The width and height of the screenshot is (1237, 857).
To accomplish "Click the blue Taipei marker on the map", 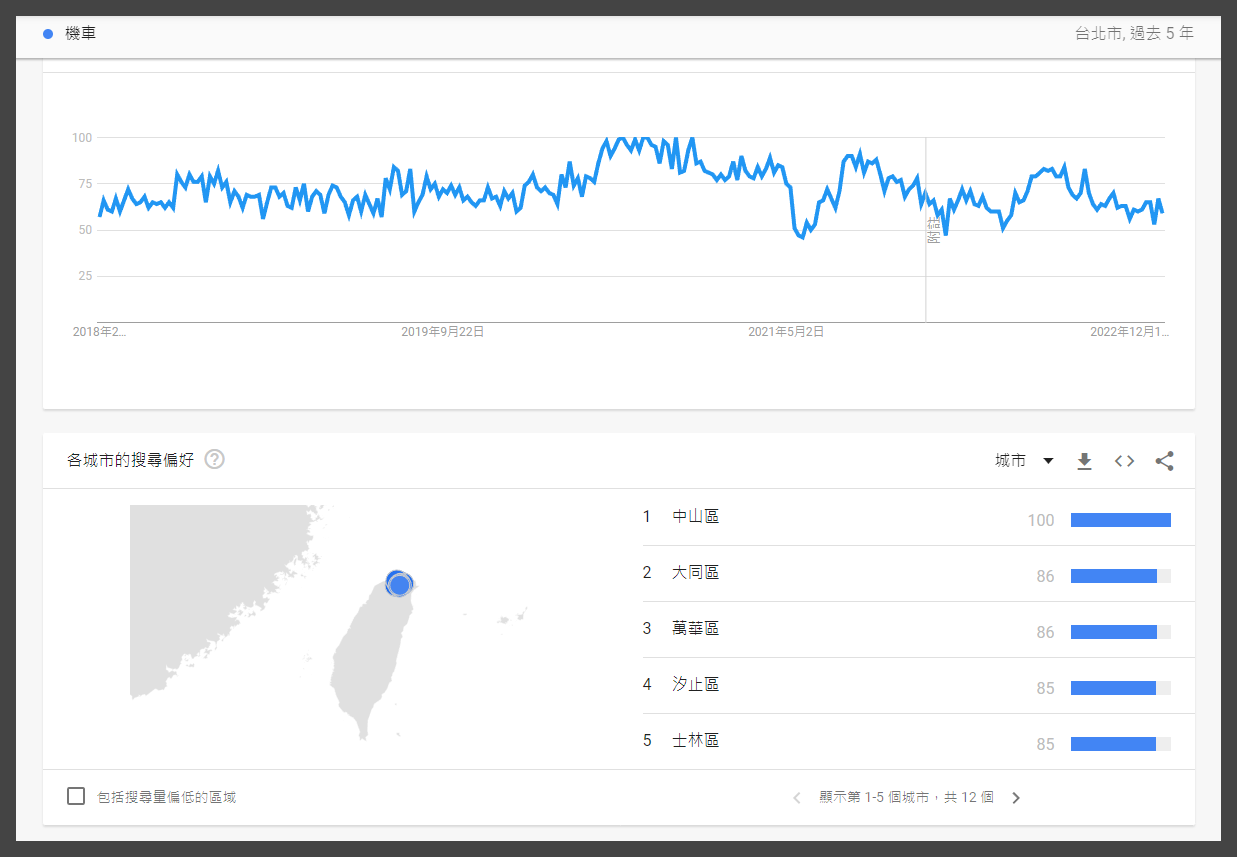I will pos(399,584).
